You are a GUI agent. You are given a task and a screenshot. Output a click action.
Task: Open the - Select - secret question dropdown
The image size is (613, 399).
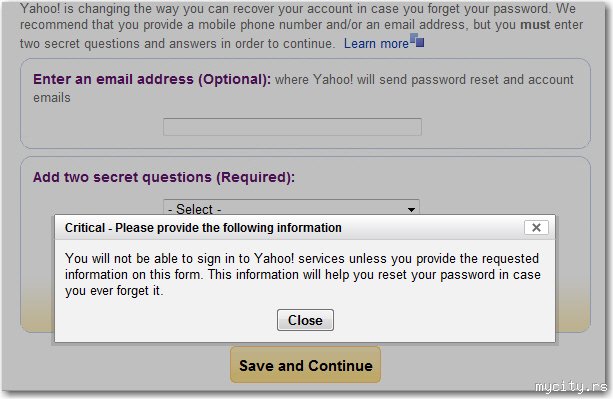point(291,207)
